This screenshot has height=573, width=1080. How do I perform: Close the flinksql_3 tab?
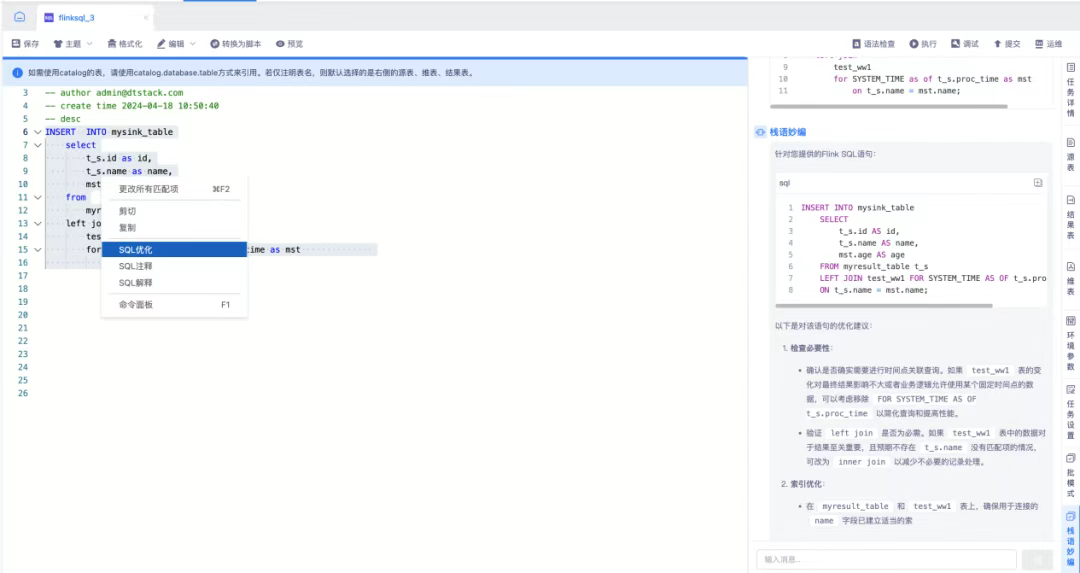point(146,17)
